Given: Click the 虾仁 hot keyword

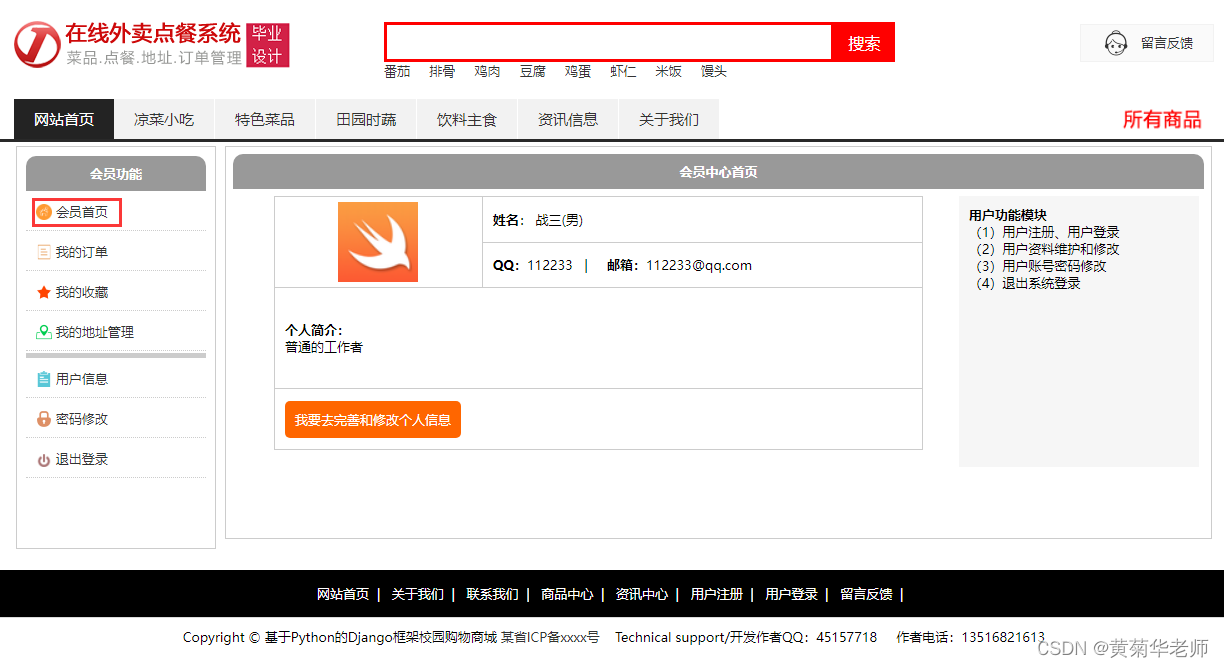Looking at the screenshot, I should tap(623, 71).
